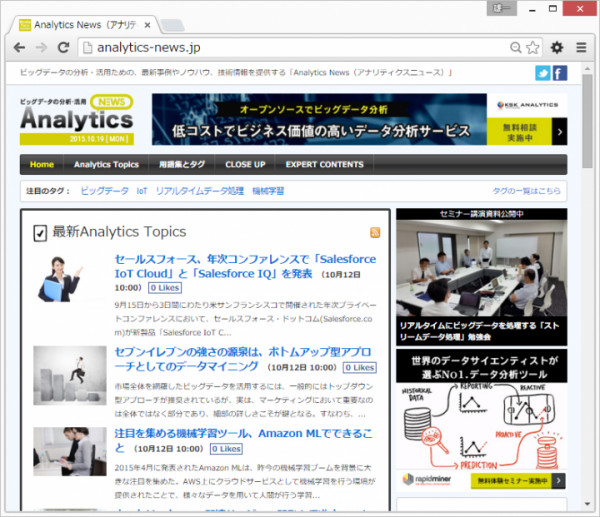Viewport: 600px width, 517px height.
Task: Click the magnifier icon in the address bar
Action: (x=515, y=47)
